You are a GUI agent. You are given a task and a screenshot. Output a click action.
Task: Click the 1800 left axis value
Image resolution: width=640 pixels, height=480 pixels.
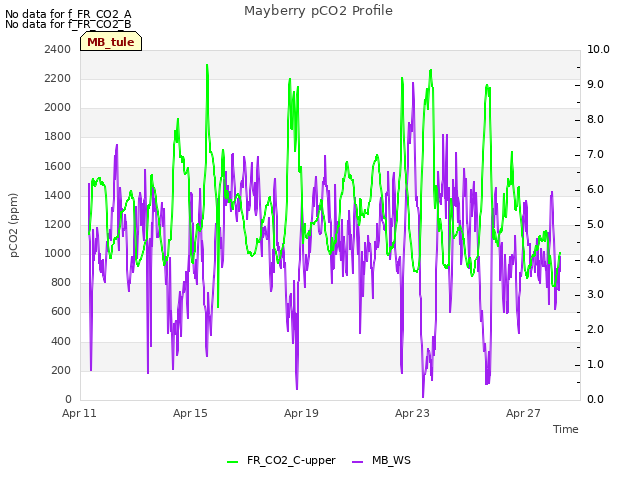58,136
